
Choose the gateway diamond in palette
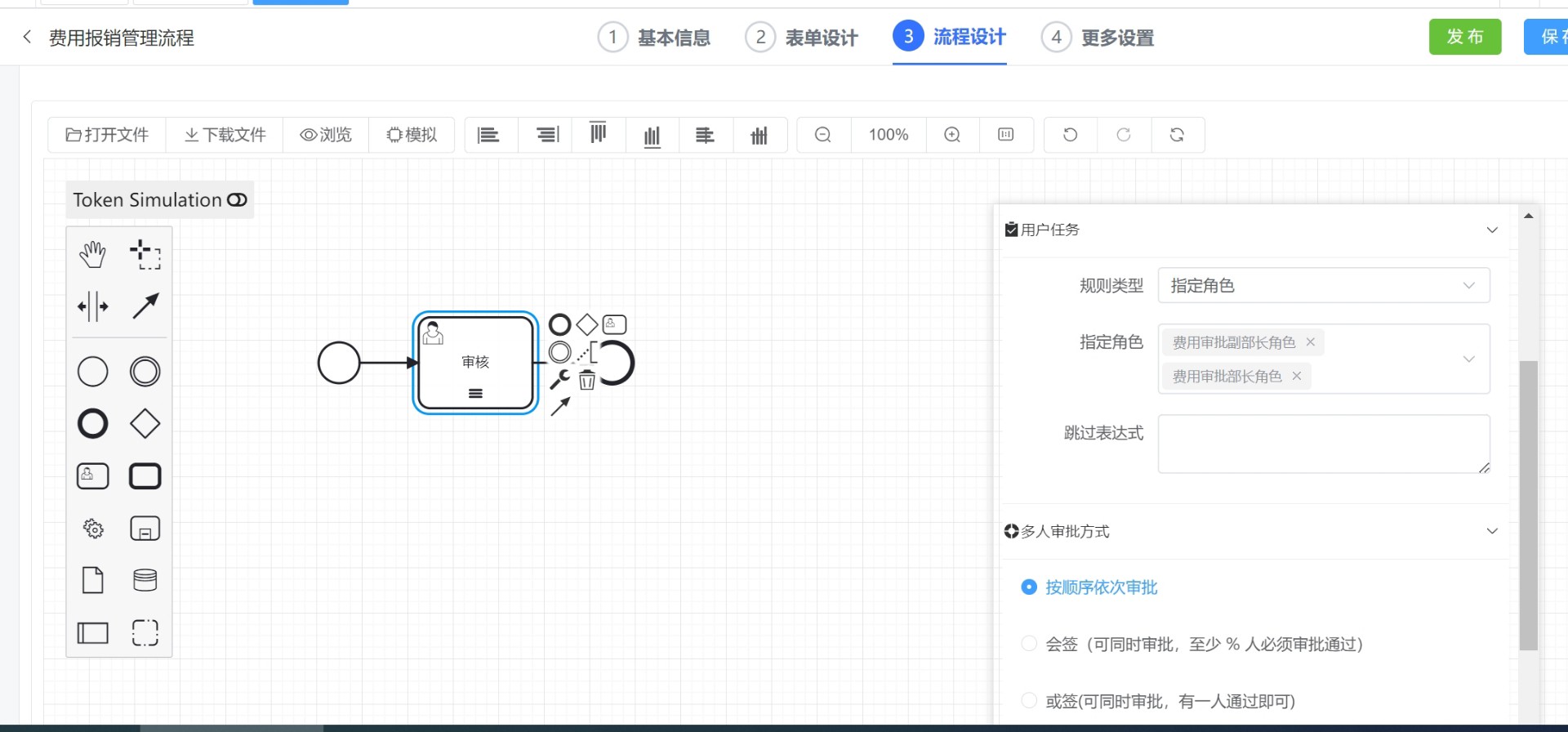point(145,423)
